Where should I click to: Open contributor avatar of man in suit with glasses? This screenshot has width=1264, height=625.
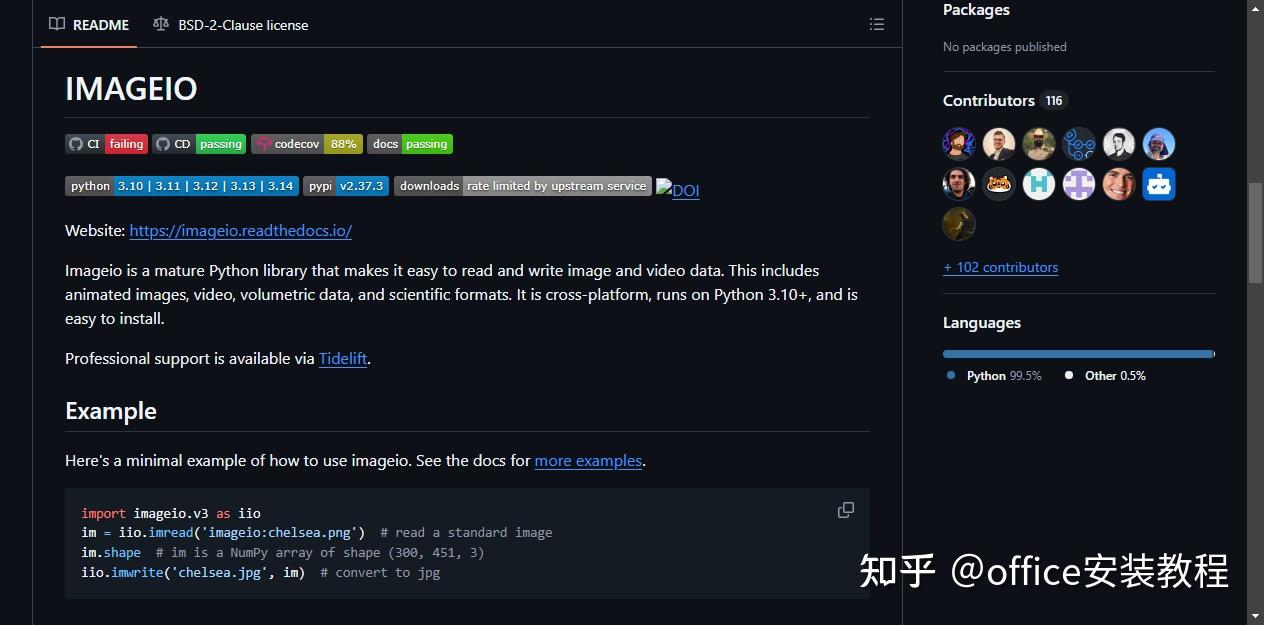[x=999, y=144]
